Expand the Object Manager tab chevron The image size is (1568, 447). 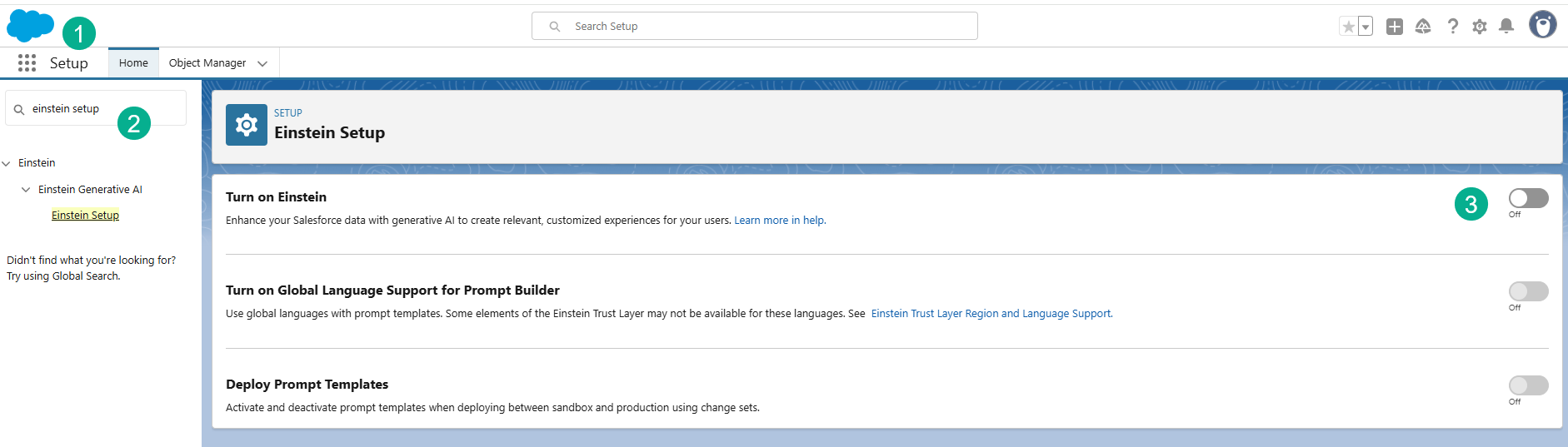pos(262,63)
